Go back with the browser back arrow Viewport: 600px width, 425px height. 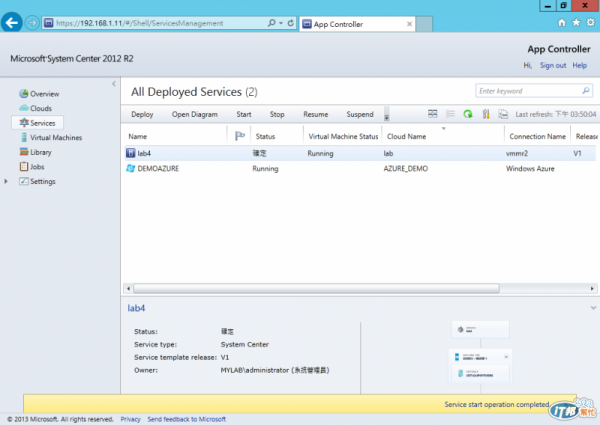coord(12,23)
